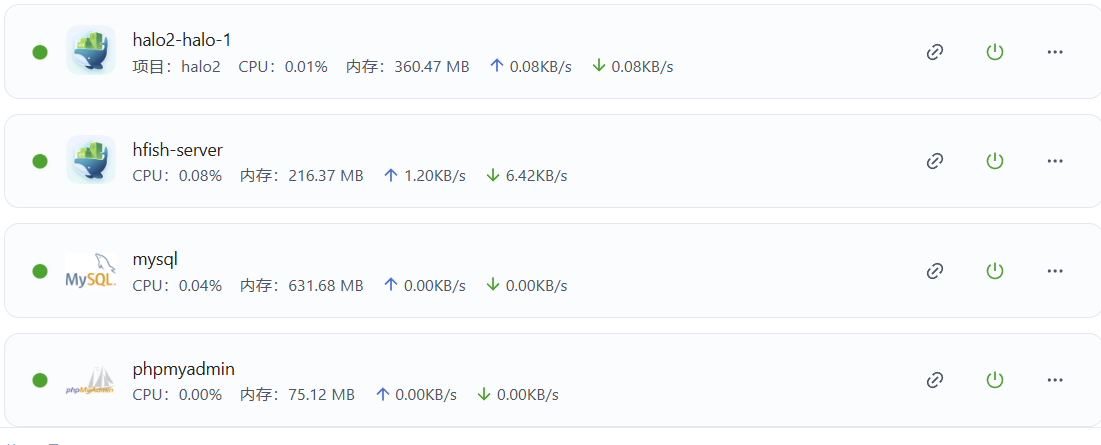Click the link icon for hfish-server
Viewport: 1101px width, 445px height.
click(935, 161)
